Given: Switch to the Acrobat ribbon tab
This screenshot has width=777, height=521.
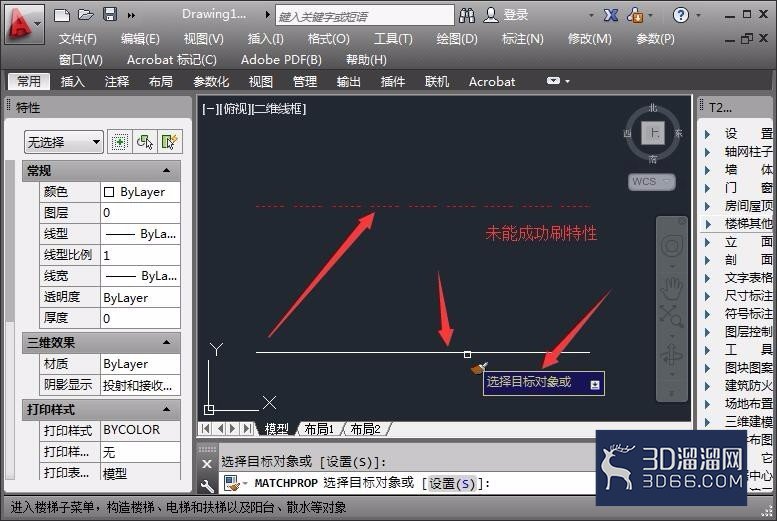Looking at the screenshot, I should point(492,81).
